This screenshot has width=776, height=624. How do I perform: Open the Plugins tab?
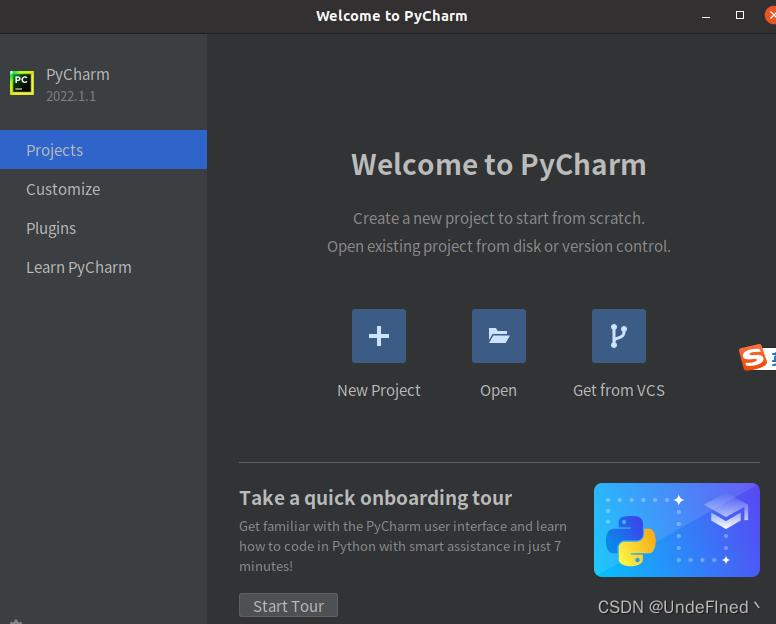[103, 228]
